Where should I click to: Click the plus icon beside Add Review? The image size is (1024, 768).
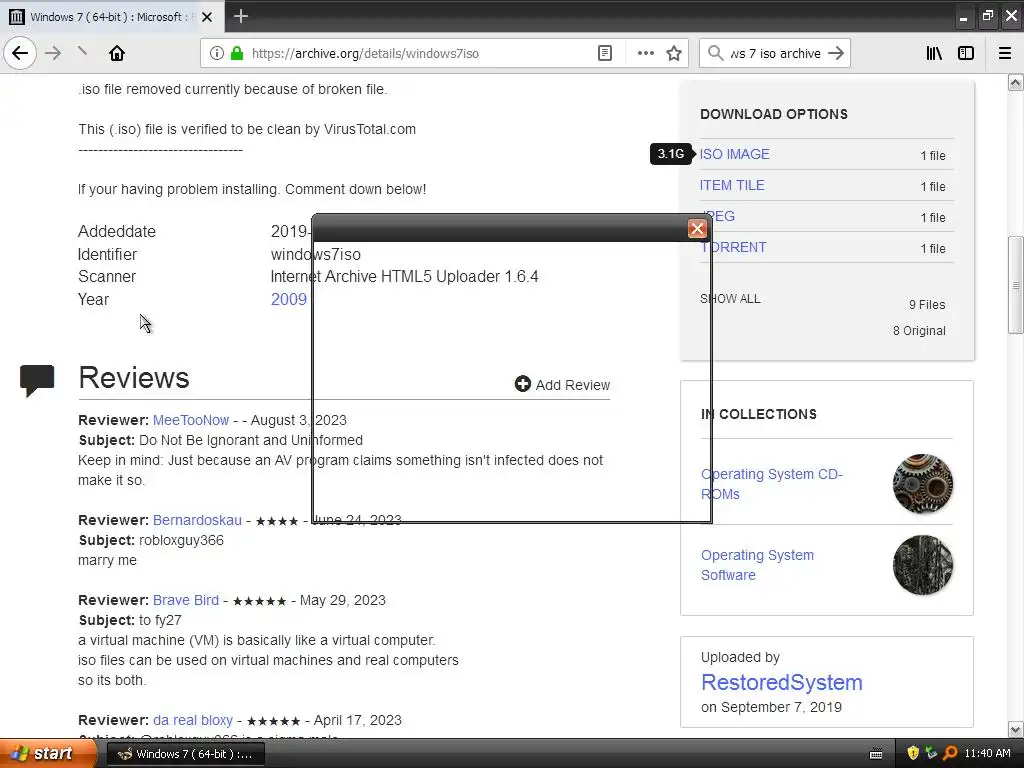[x=522, y=384]
